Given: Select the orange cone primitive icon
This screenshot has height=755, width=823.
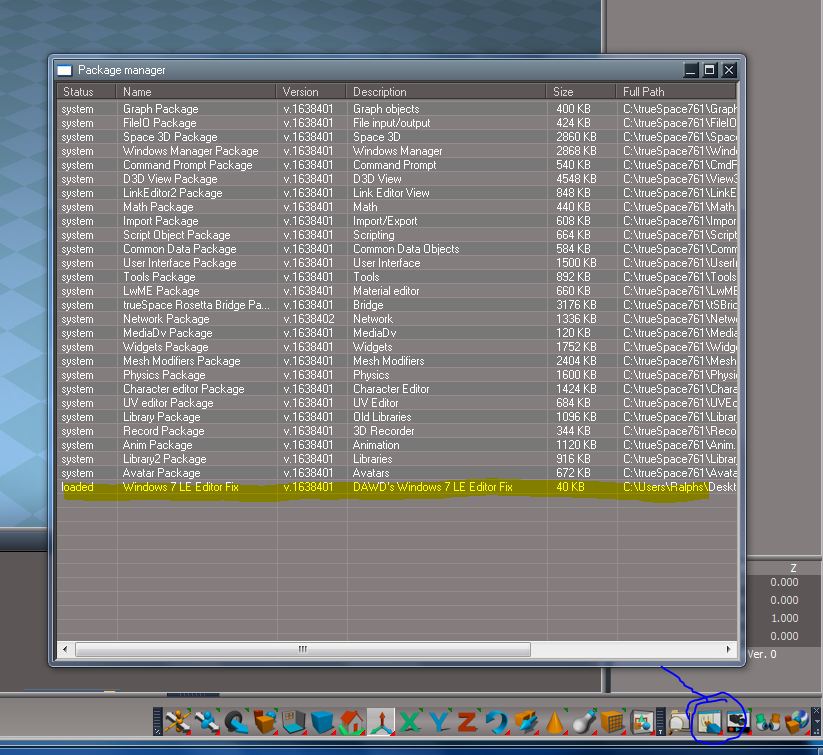Looking at the screenshot, I should pyautogui.click(x=554, y=722).
